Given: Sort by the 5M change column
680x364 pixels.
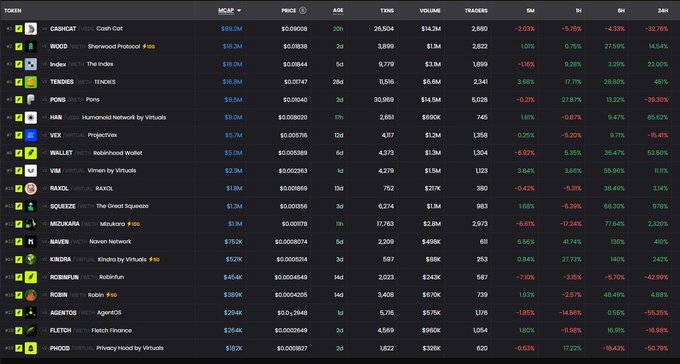Looking at the screenshot, I should [x=530, y=10].
